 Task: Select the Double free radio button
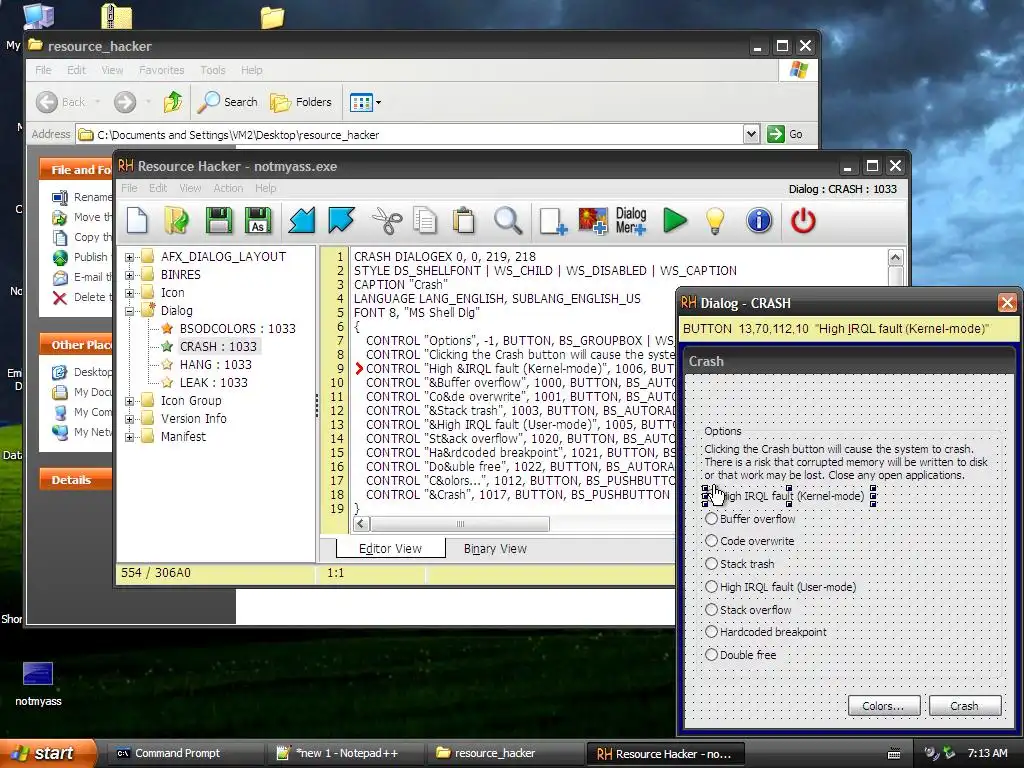pyautogui.click(x=711, y=654)
